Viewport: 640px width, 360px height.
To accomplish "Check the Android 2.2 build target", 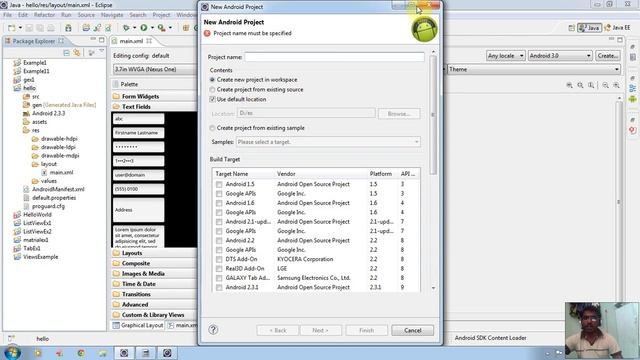I will click(219, 241).
